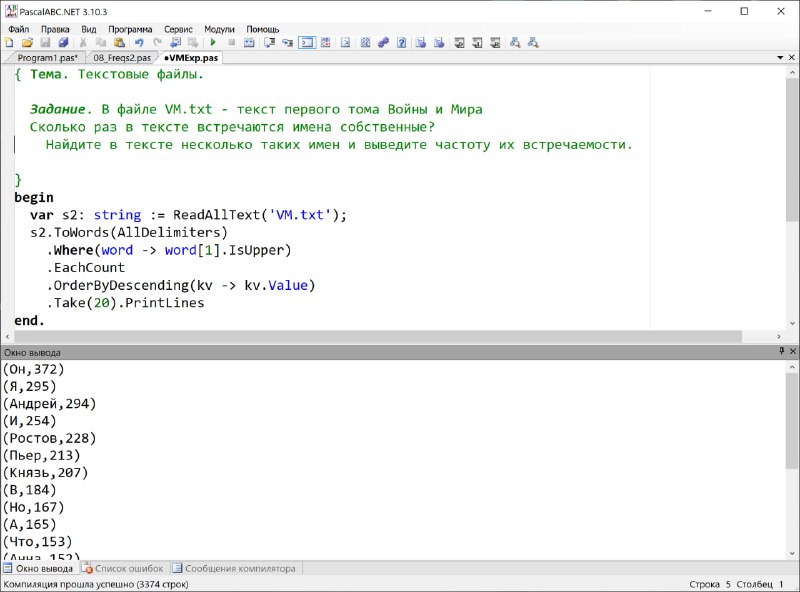The height and width of the screenshot is (592, 800).
Task: Open the Программа menu
Action: (130, 29)
